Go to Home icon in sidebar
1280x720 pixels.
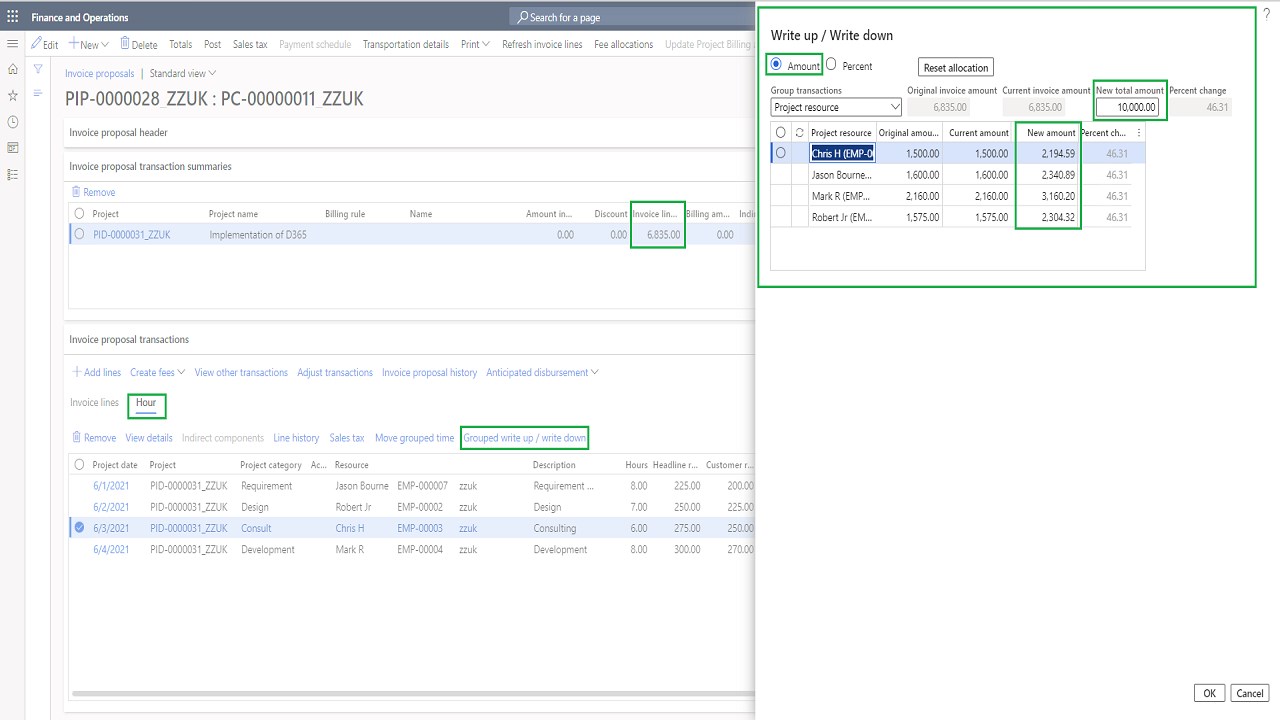[13, 70]
